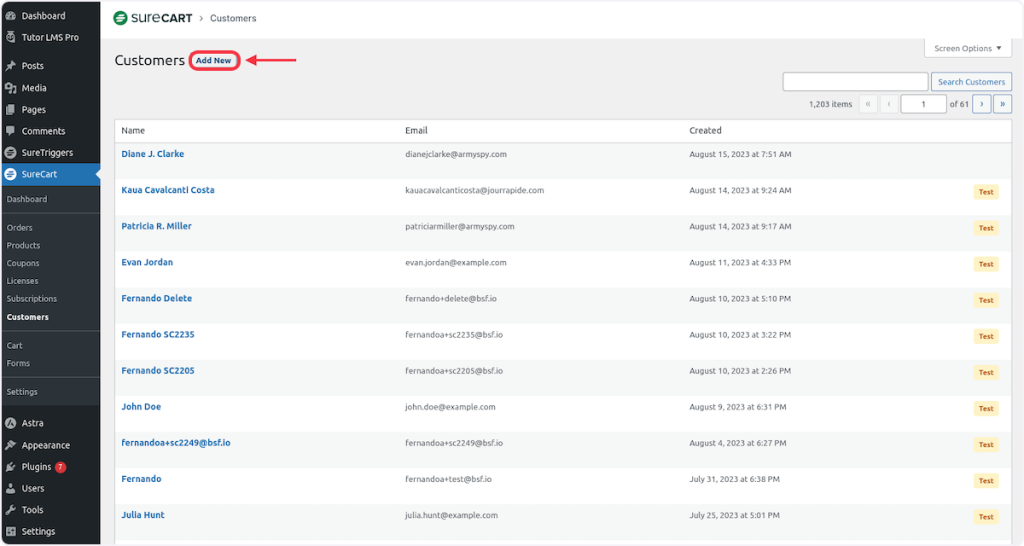The height and width of the screenshot is (546, 1024).
Task: Click the Comments bubble icon
Action: [10, 131]
